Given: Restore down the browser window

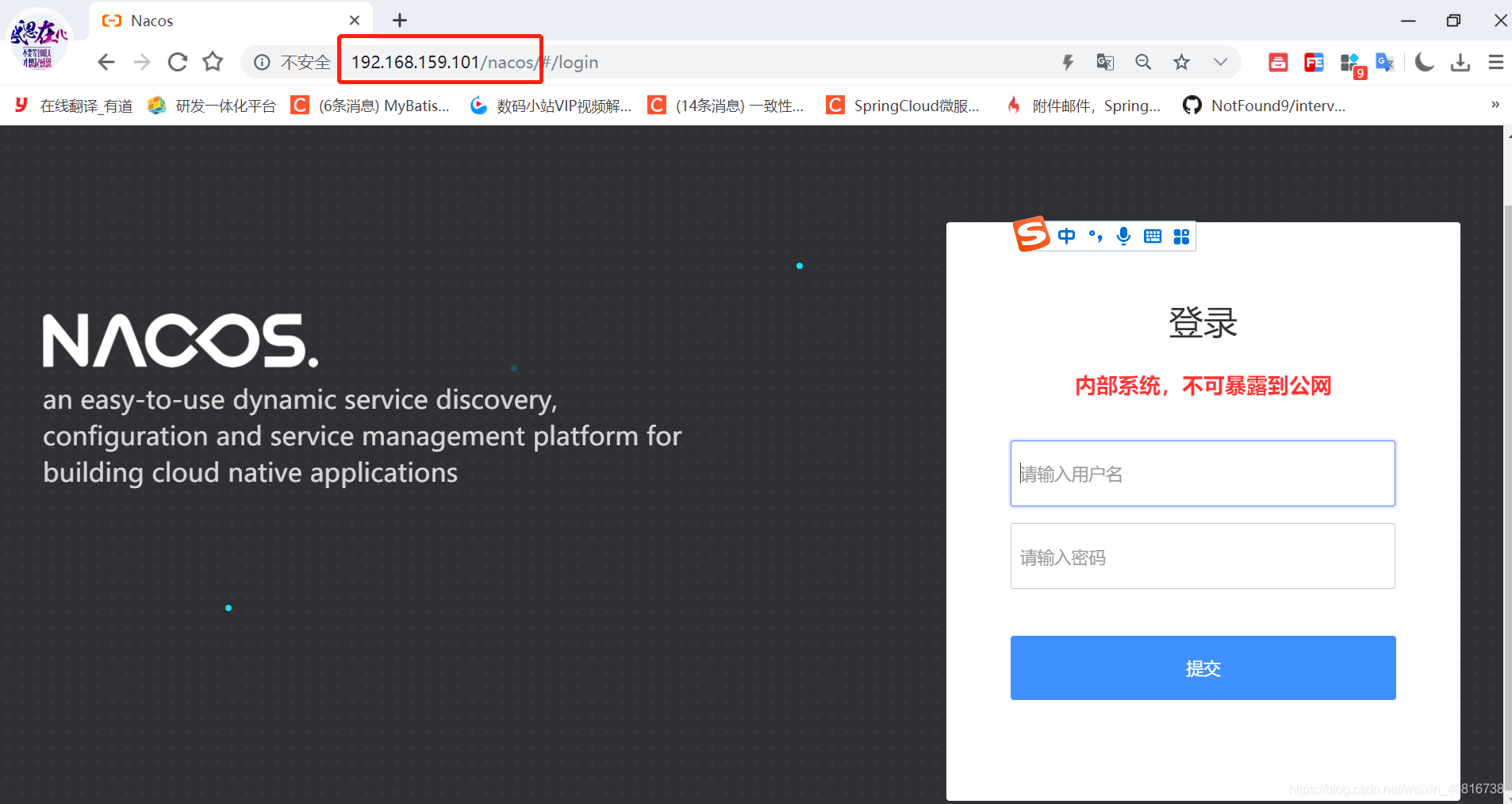Looking at the screenshot, I should pos(1453,21).
